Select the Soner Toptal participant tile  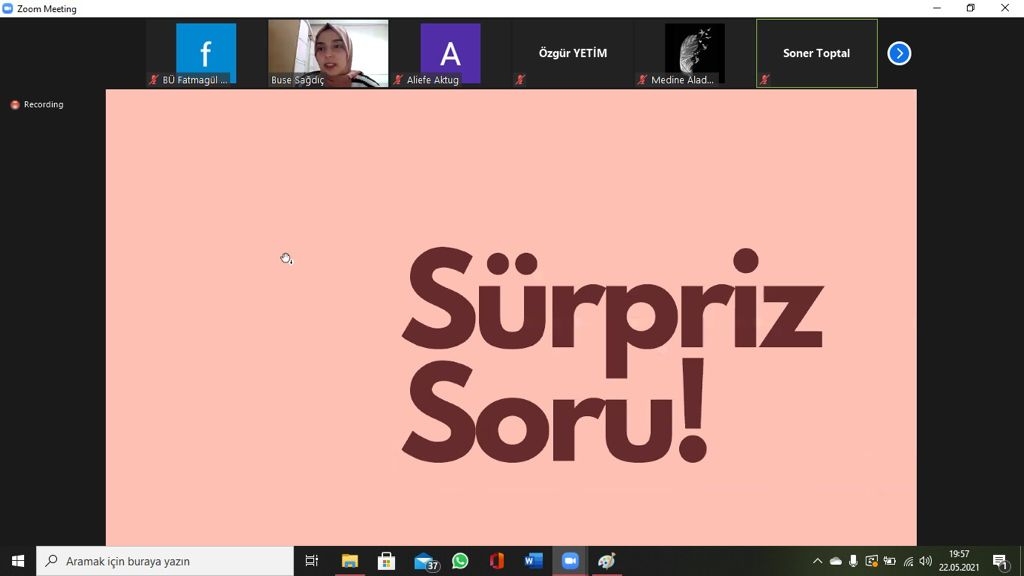(x=816, y=53)
